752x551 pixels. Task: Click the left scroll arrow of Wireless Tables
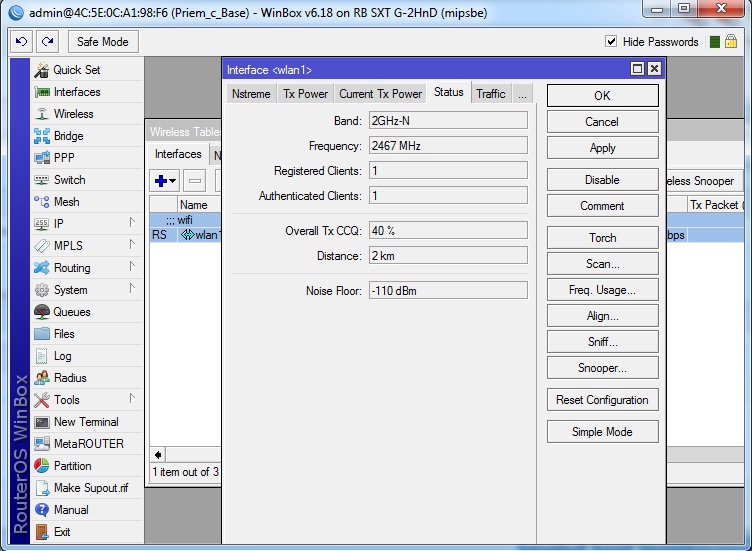click(158, 454)
